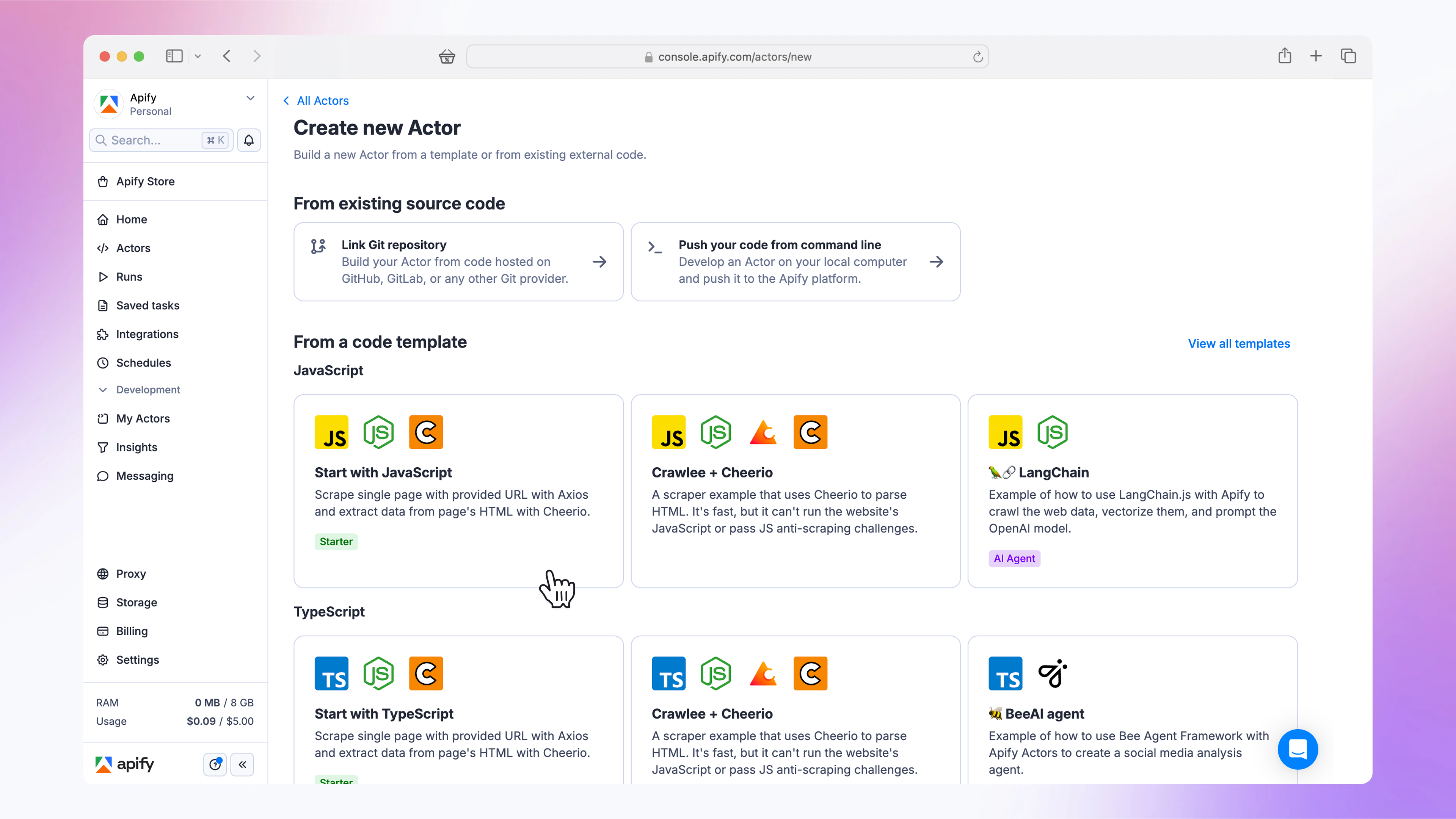This screenshot has width=1456, height=819.
Task: Collapse the sidebar with double-chevron button
Action: tap(243, 764)
